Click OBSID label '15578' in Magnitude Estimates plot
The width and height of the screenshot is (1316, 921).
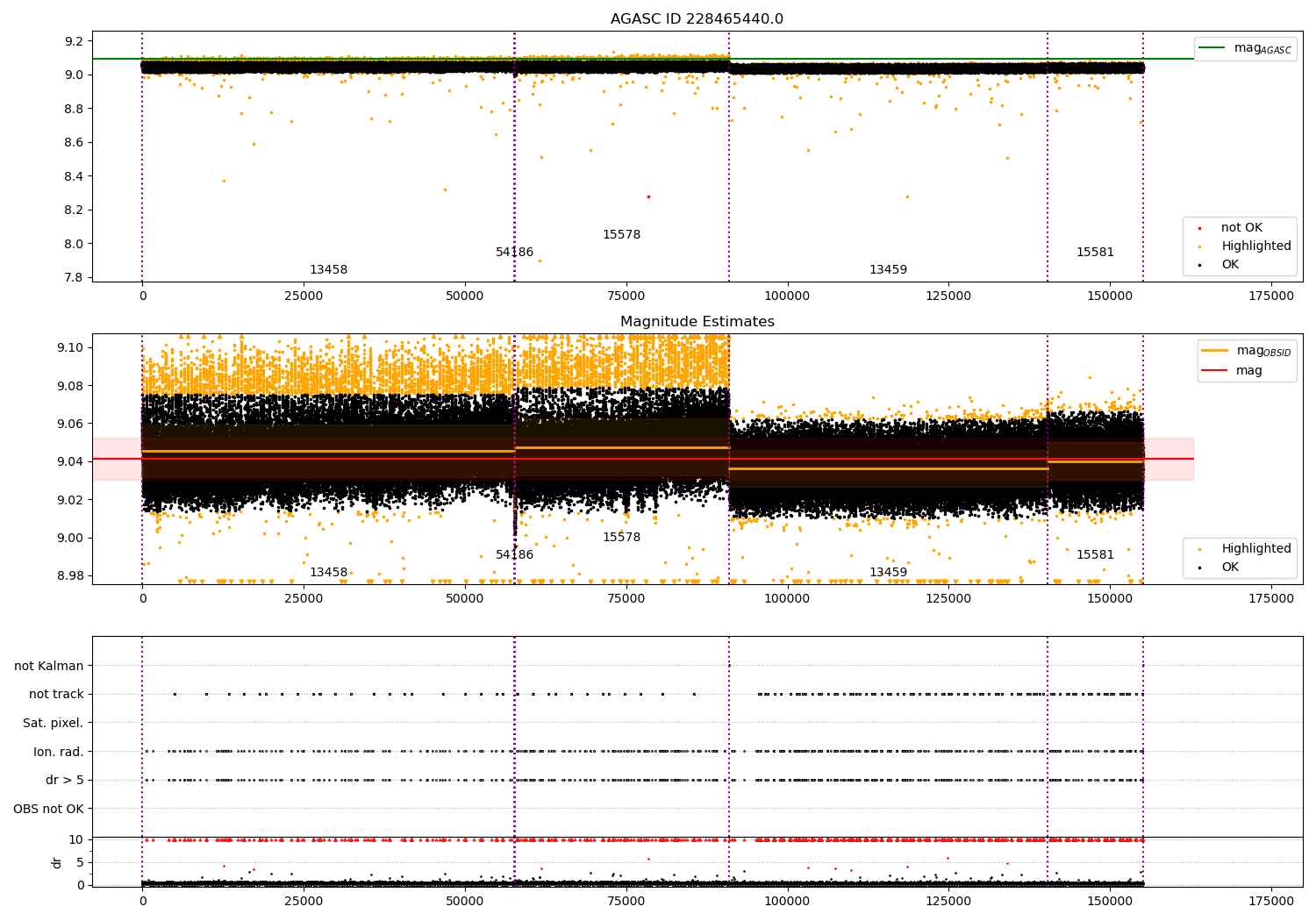621,538
